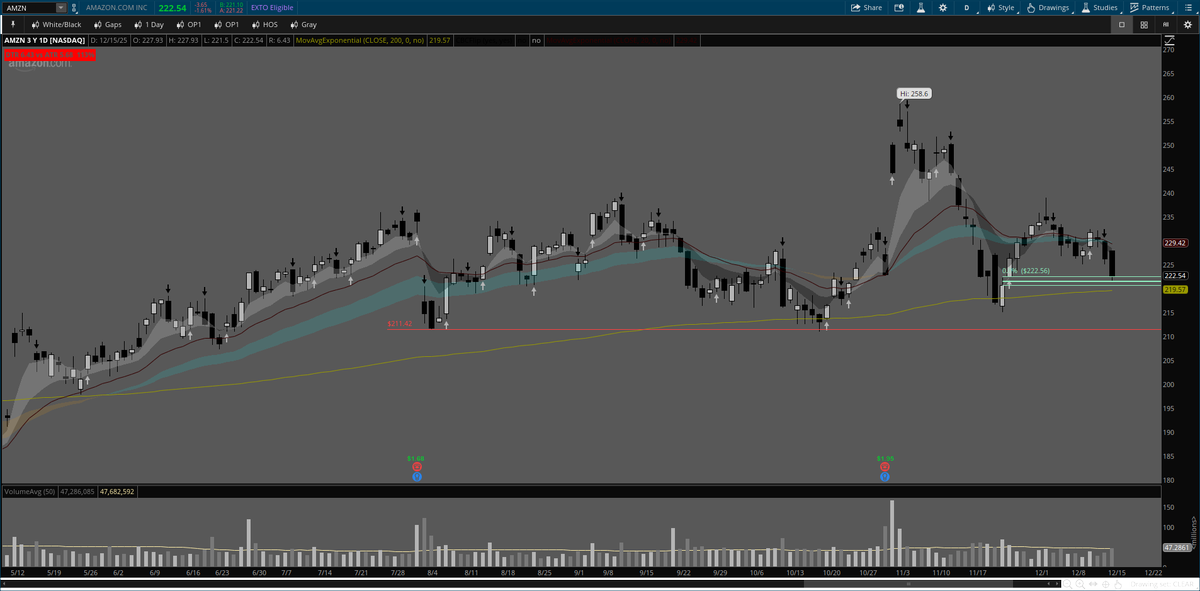Screen dimensions: 1200x591
Task: Click the AMZN 3 Y 1D [NASDAQ] chart label
Action: [x=44, y=40]
